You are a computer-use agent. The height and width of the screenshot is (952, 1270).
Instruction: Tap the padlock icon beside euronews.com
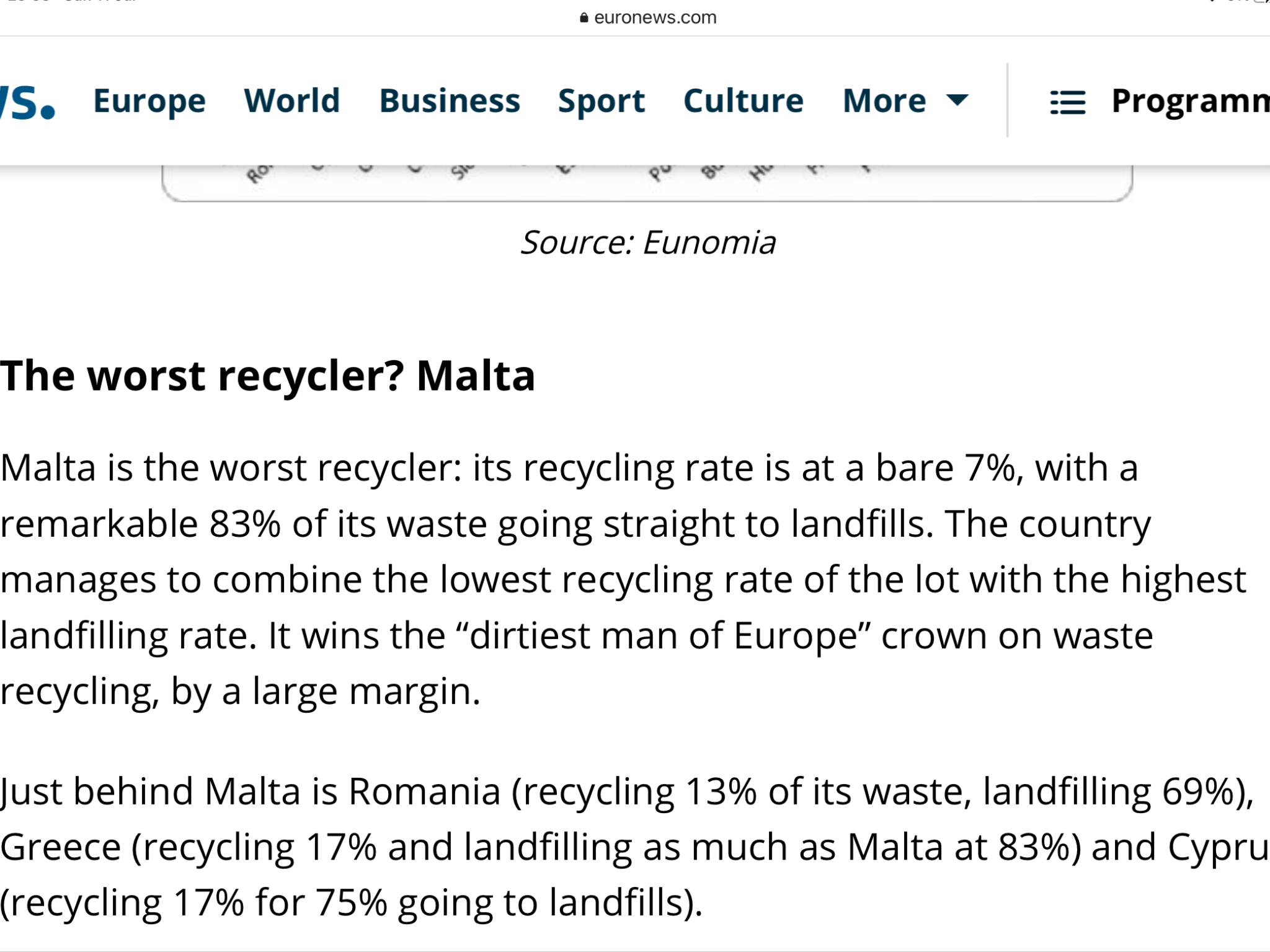click(x=584, y=17)
